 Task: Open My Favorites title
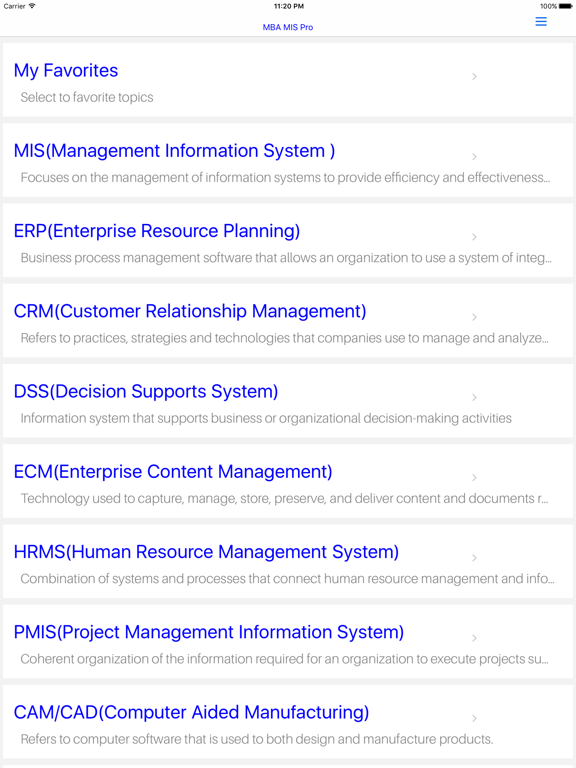66,71
